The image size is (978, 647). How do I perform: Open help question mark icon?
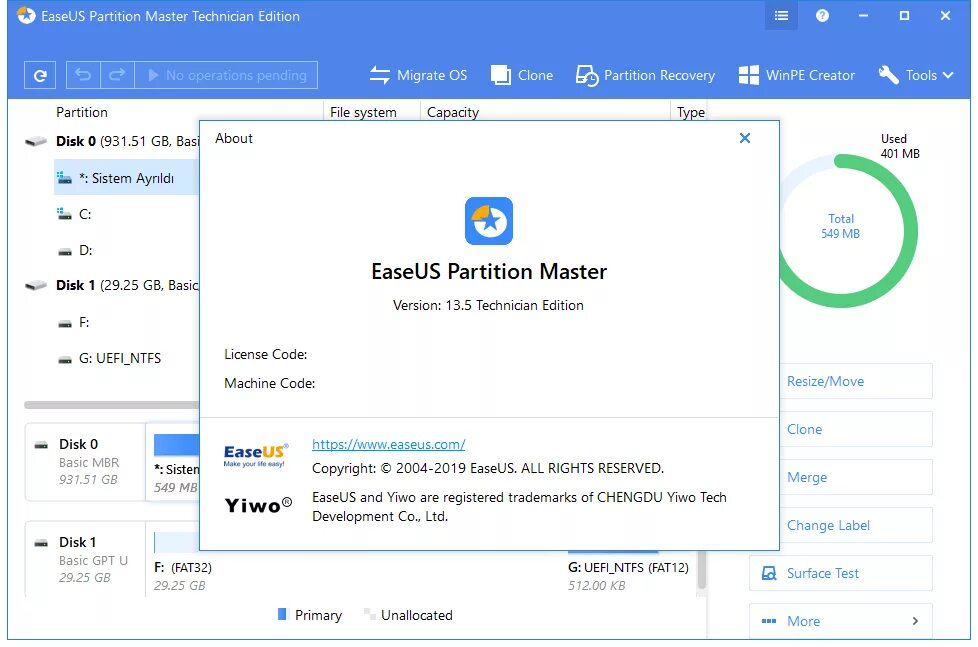pyautogui.click(x=822, y=16)
